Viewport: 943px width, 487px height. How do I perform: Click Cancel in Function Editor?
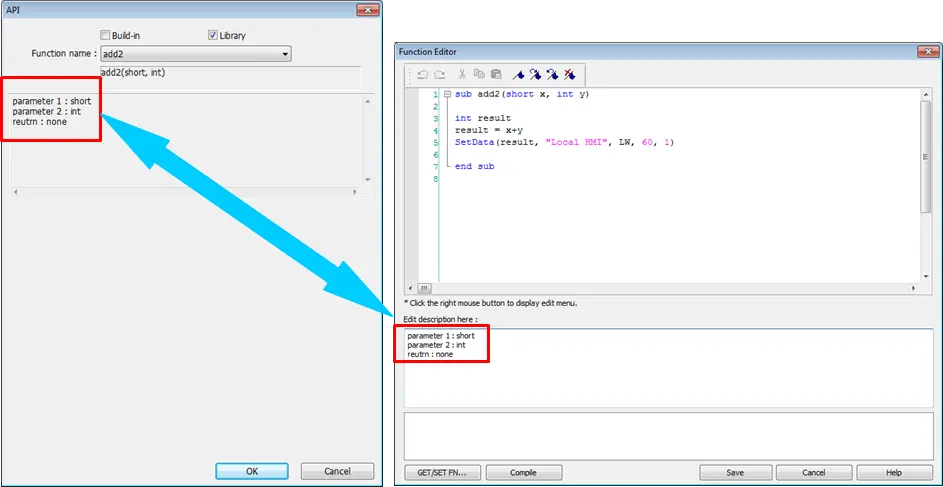pyautogui.click(x=814, y=473)
